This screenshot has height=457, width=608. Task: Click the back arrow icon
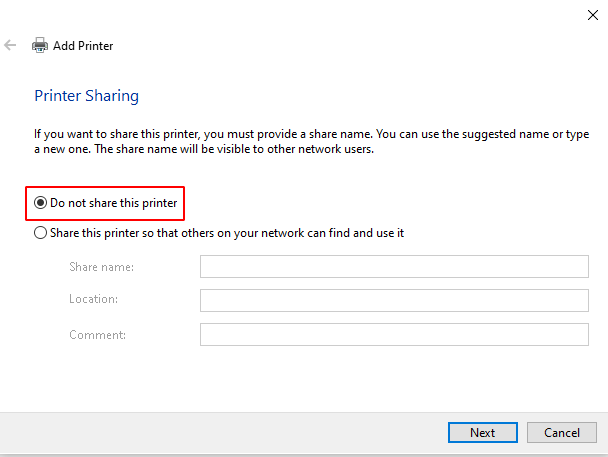click(x=10, y=45)
